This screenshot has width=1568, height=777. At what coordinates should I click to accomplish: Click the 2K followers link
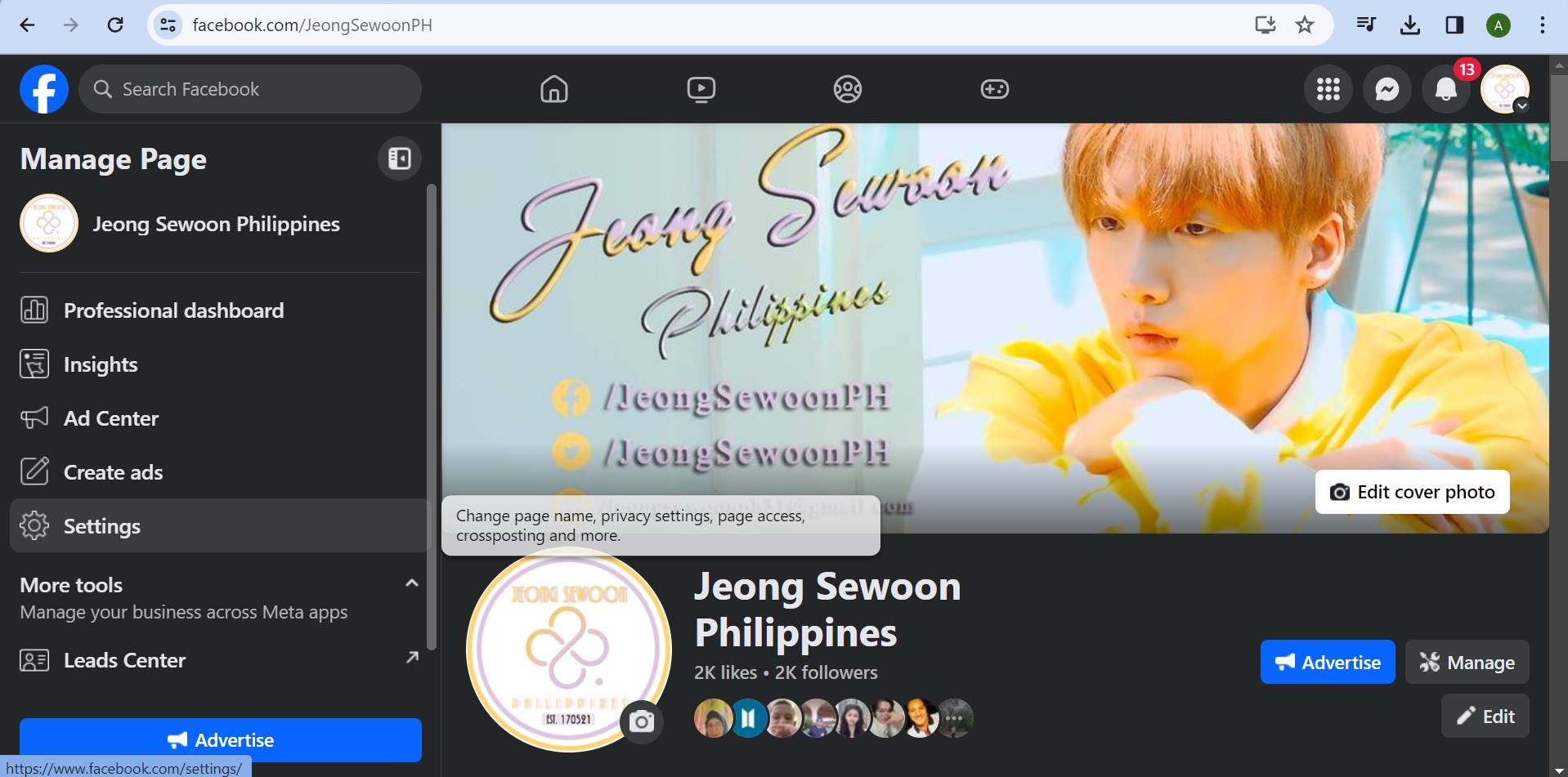pos(826,672)
